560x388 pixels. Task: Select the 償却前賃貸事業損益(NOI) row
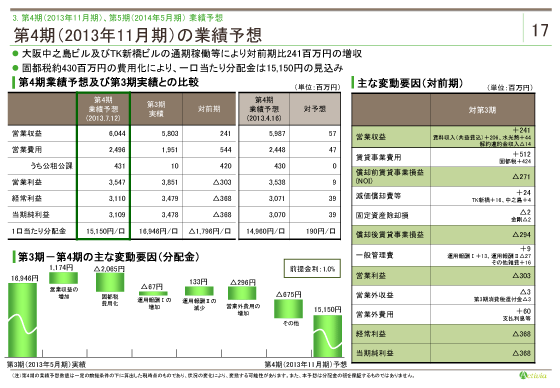point(443,176)
